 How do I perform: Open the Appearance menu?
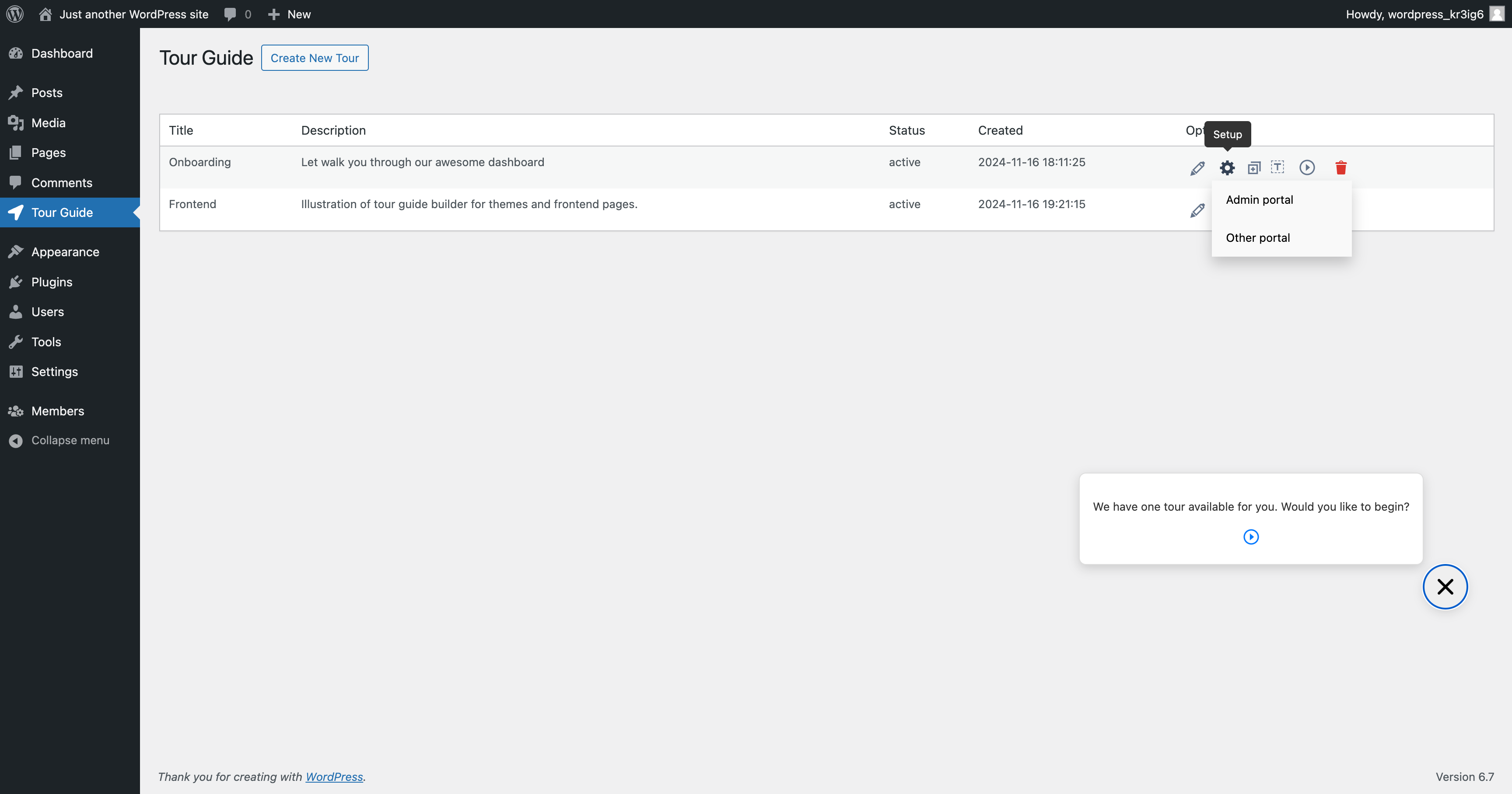tap(65, 251)
